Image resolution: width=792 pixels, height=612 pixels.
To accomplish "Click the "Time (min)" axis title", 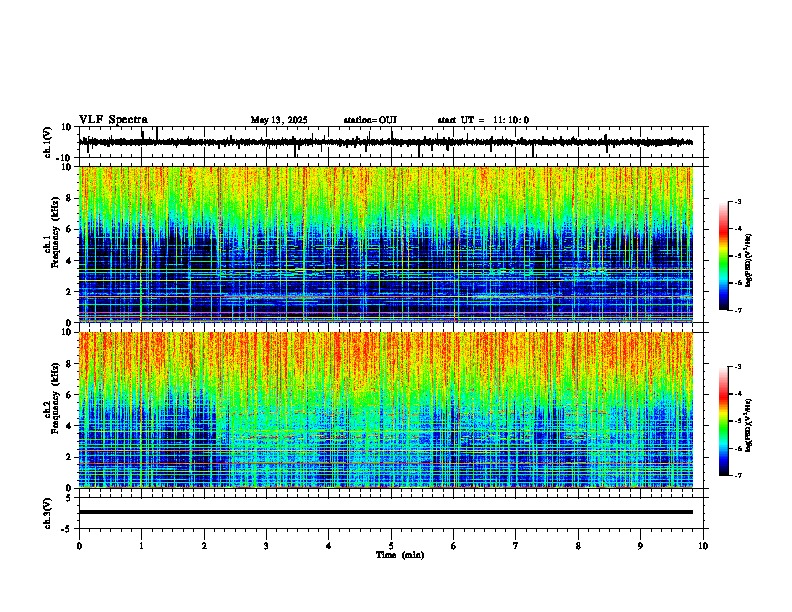I will (400, 555).
